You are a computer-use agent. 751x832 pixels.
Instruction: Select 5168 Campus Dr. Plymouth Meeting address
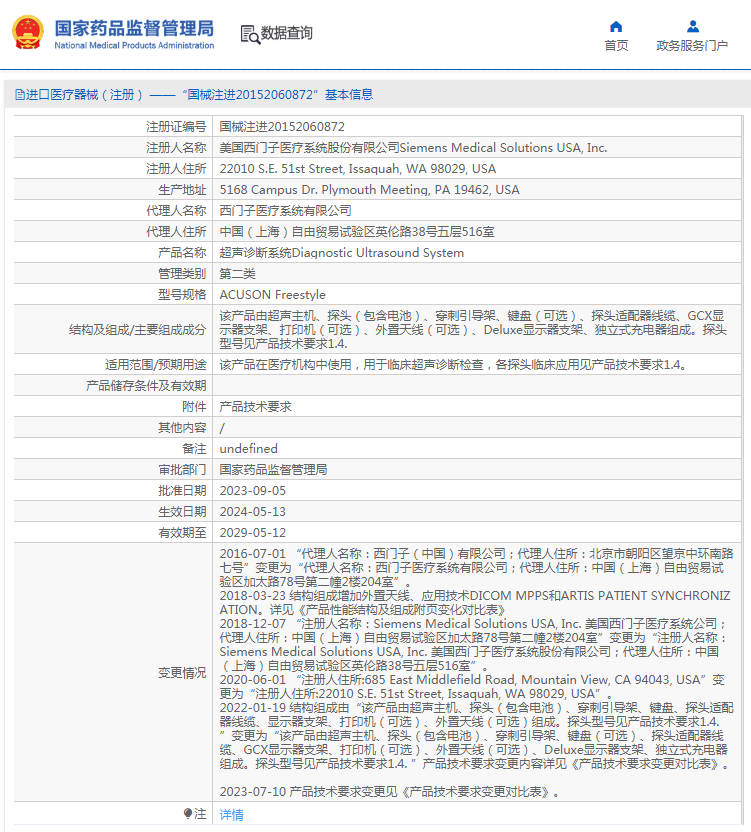(369, 190)
